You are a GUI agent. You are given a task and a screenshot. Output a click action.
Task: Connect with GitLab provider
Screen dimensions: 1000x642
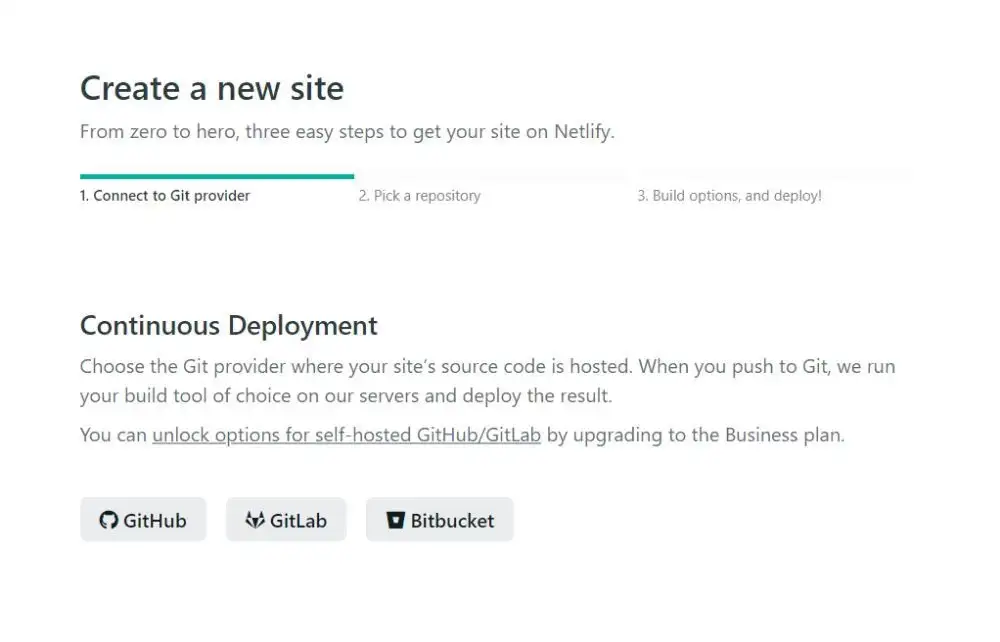tap(286, 519)
